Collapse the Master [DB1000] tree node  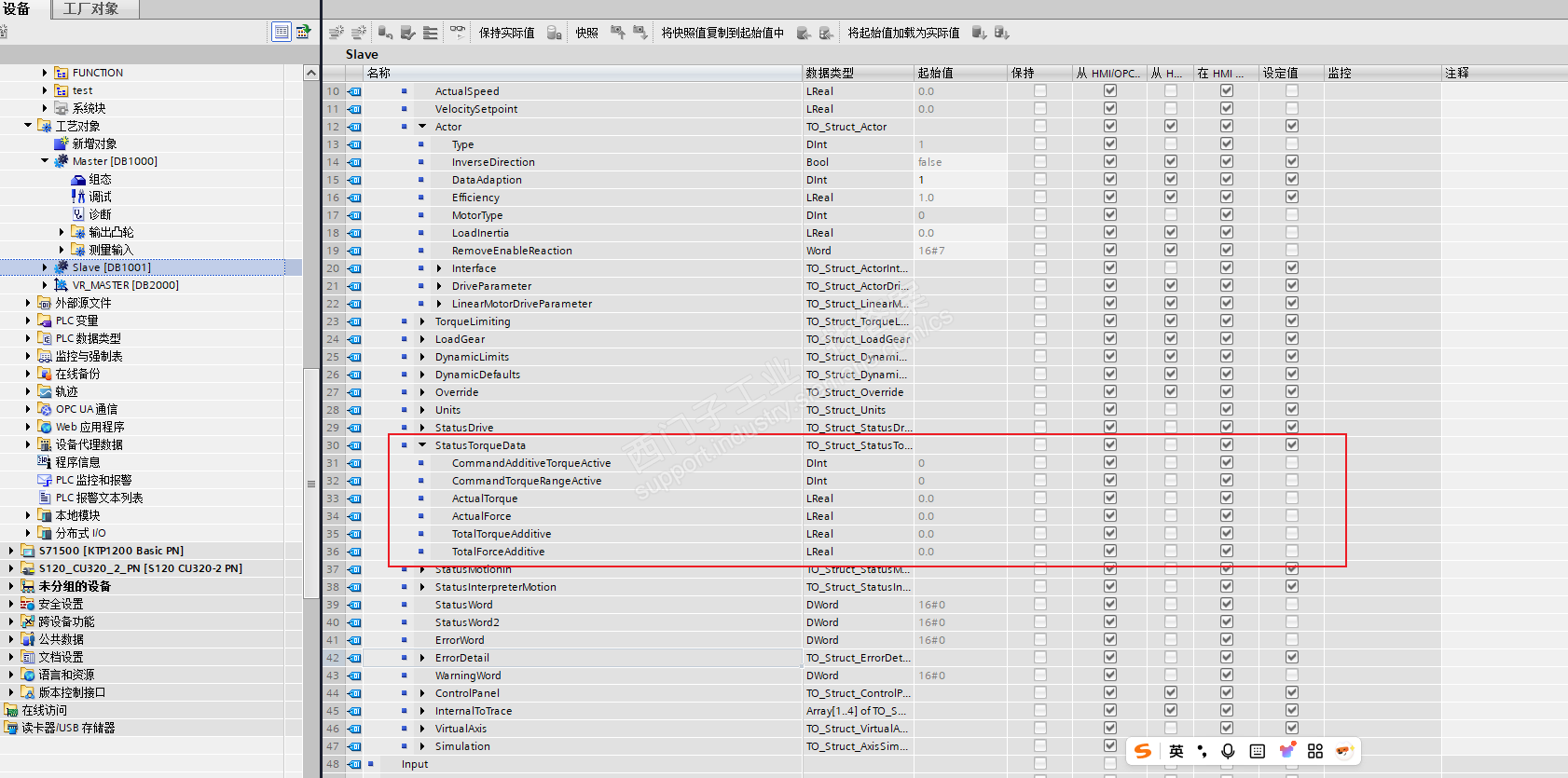tap(45, 161)
